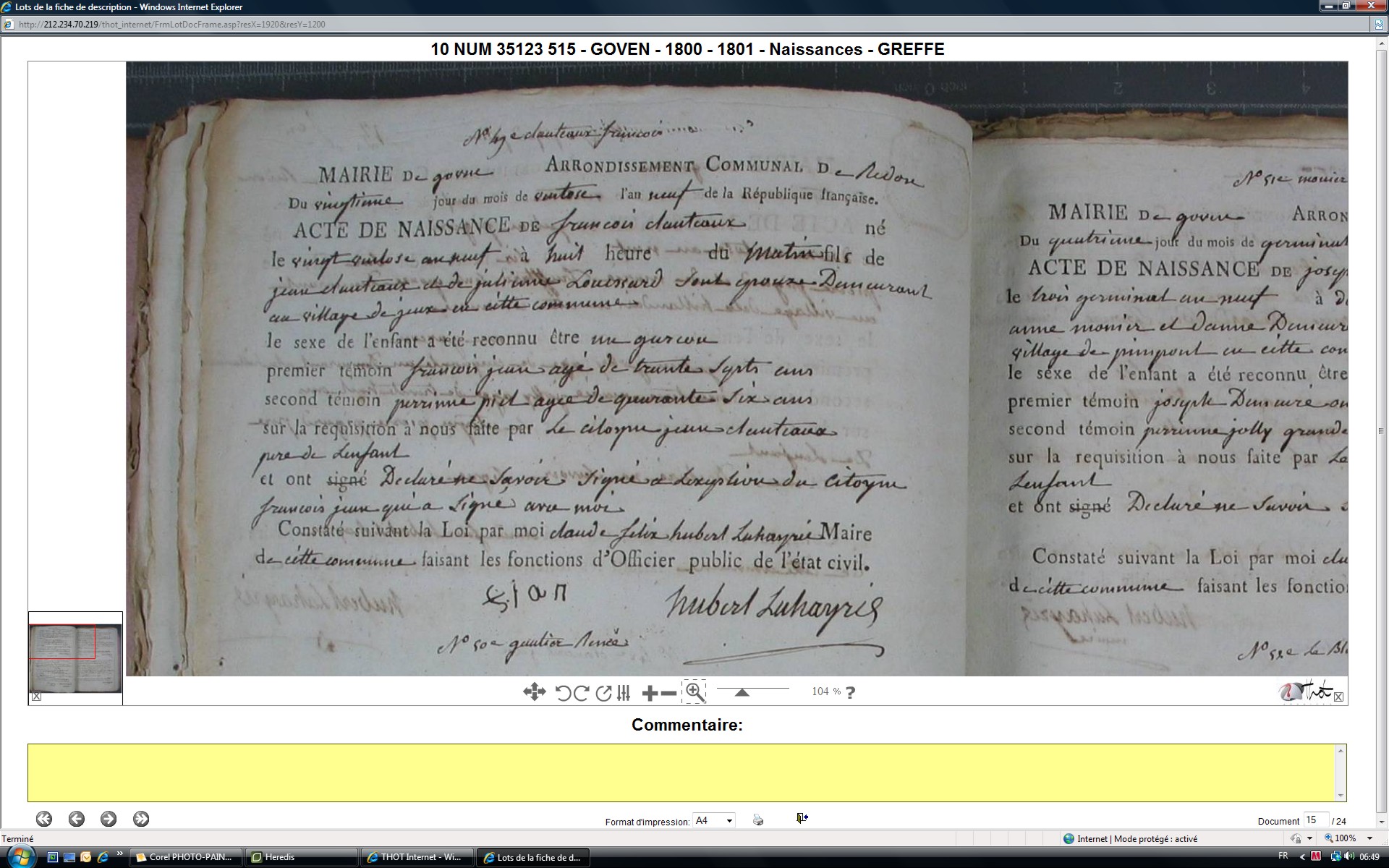Go to next document page
Viewport: 1389px width, 868px height.
(109, 819)
